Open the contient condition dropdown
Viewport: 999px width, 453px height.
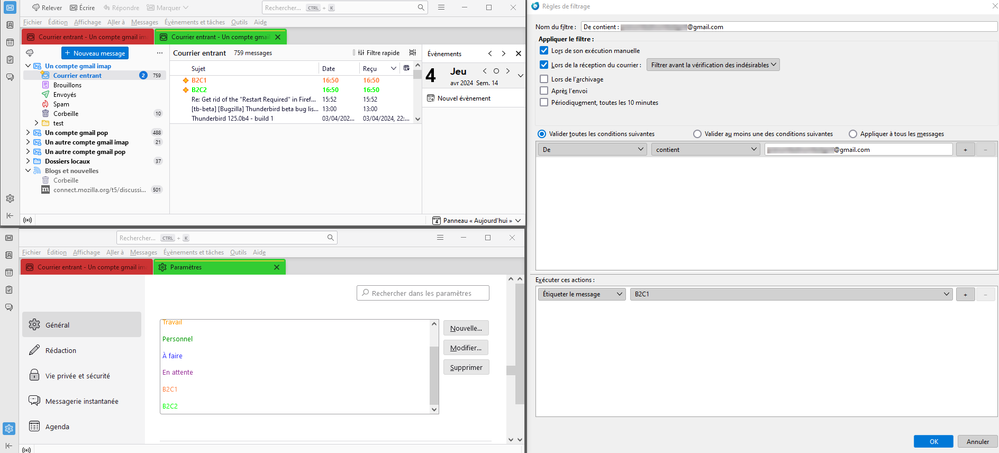(705, 149)
